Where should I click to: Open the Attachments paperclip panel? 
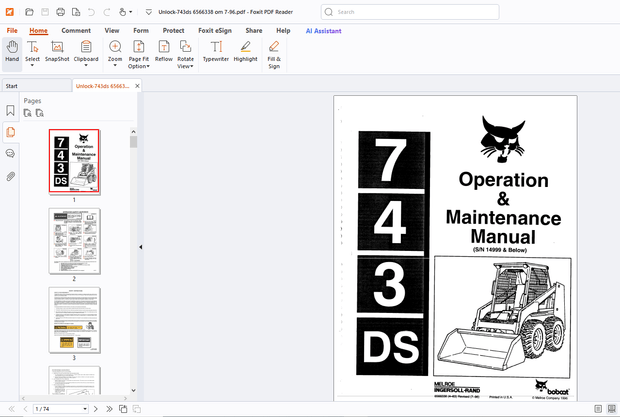10,176
